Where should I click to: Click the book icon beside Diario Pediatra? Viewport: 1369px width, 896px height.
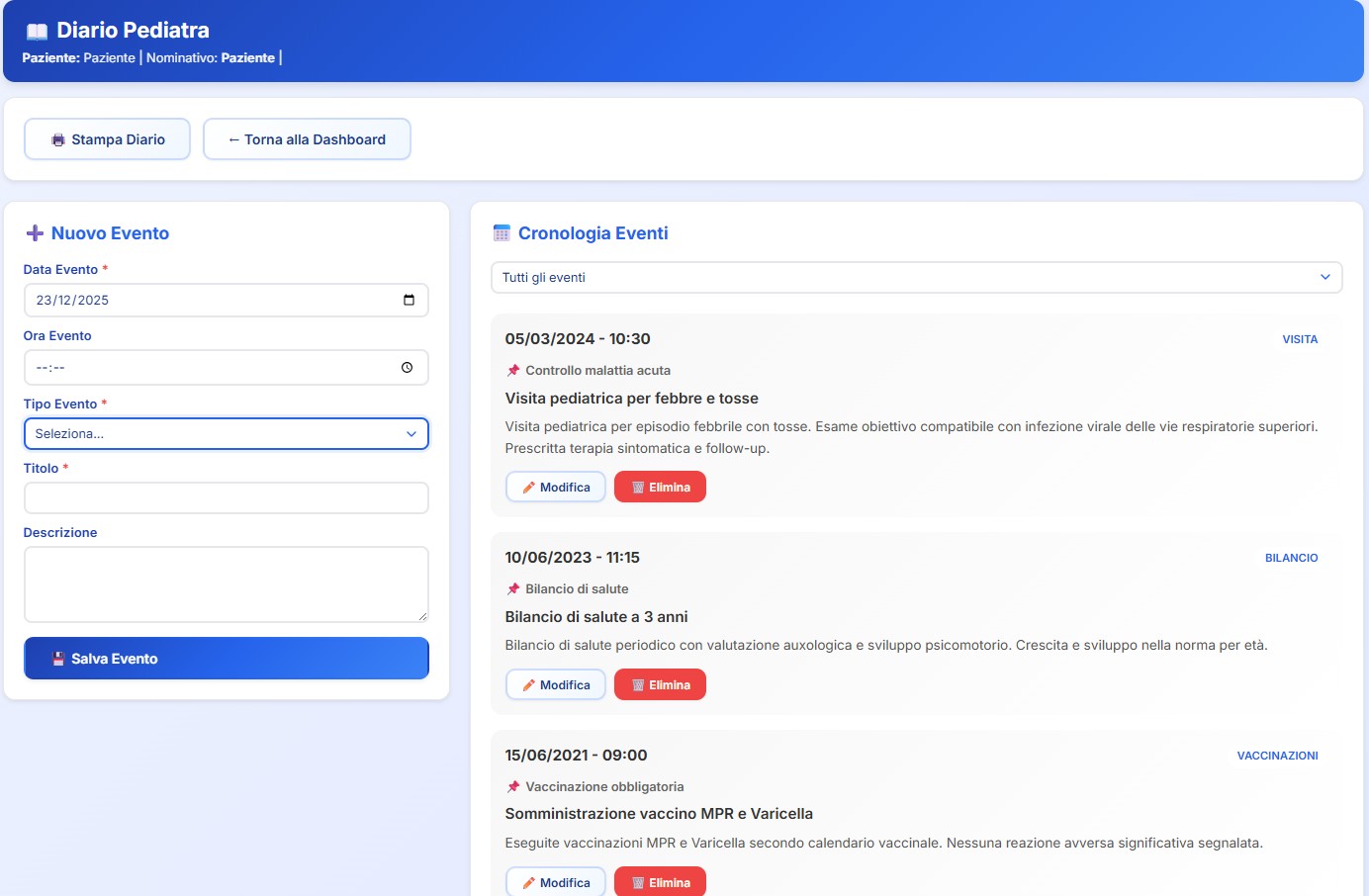[x=37, y=32]
